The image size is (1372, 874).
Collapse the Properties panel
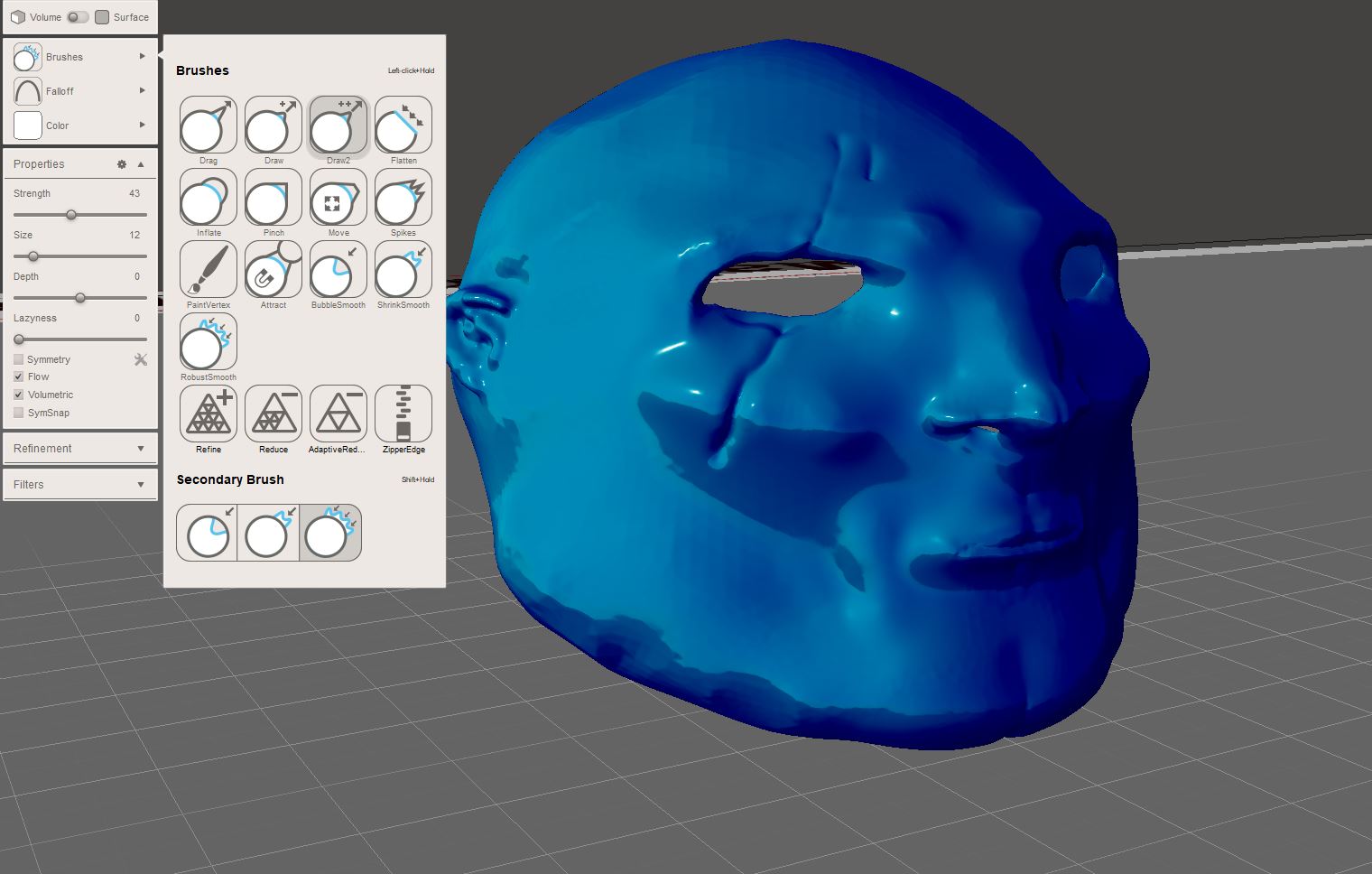tap(140, 163)
